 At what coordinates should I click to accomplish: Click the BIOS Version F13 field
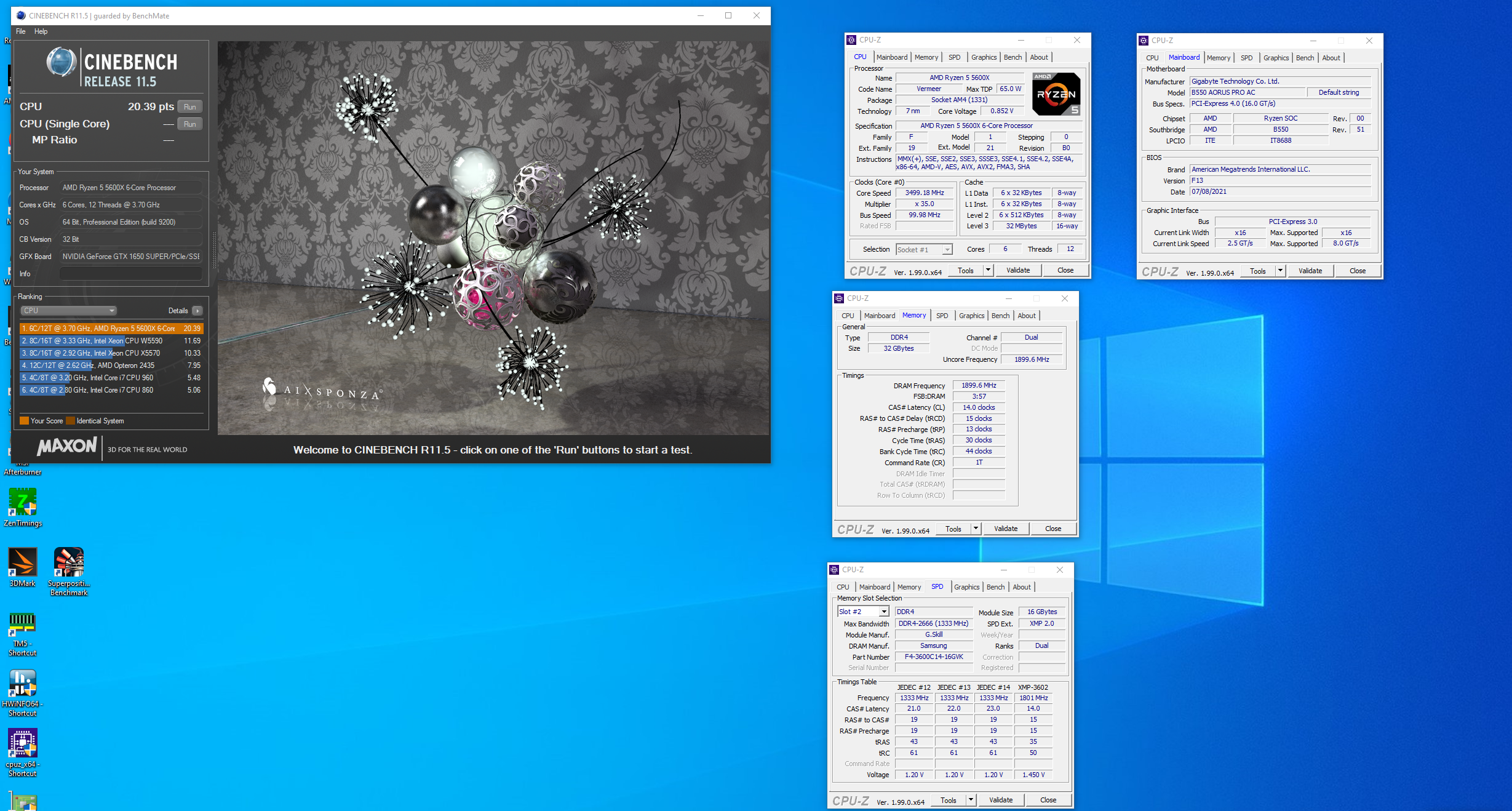click(x=1280, y=180)
